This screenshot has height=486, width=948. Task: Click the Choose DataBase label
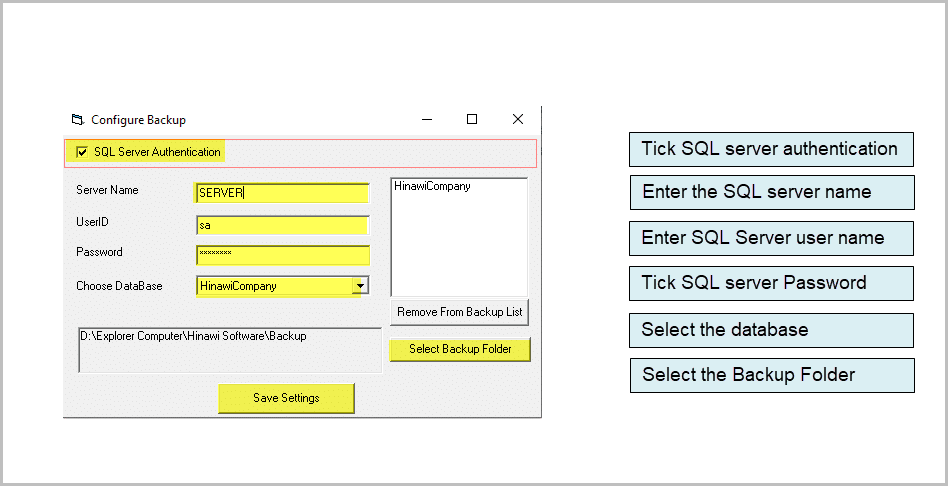119,286
